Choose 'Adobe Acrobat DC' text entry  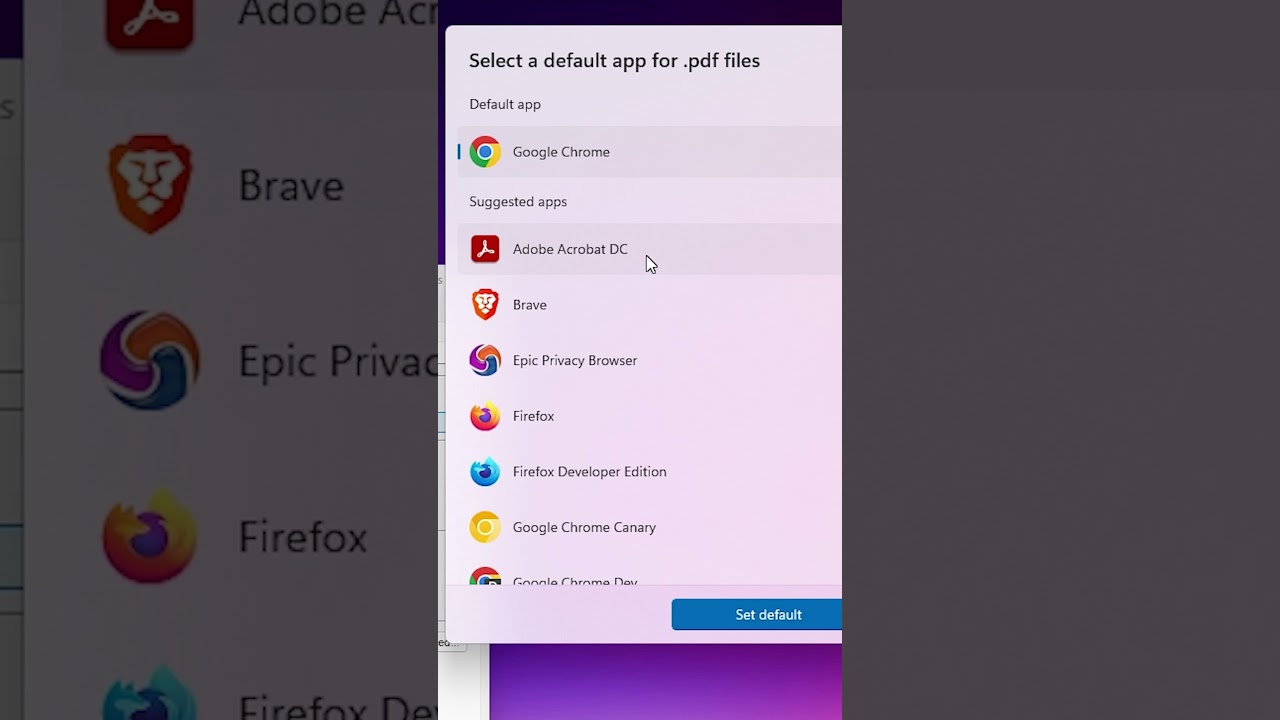[x=570, y=249]
